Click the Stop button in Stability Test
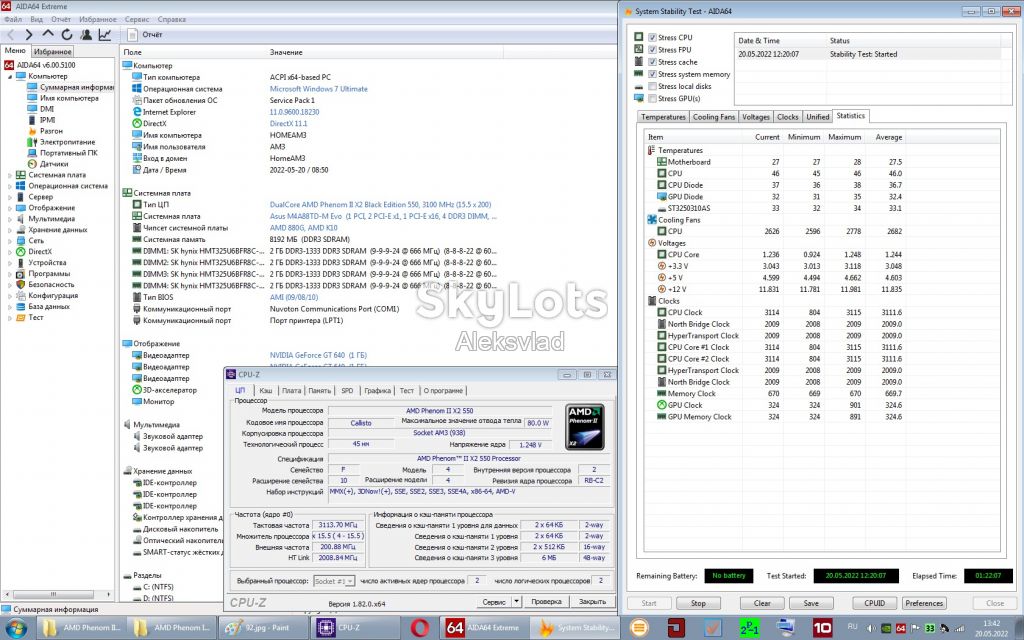 (698, 603)
